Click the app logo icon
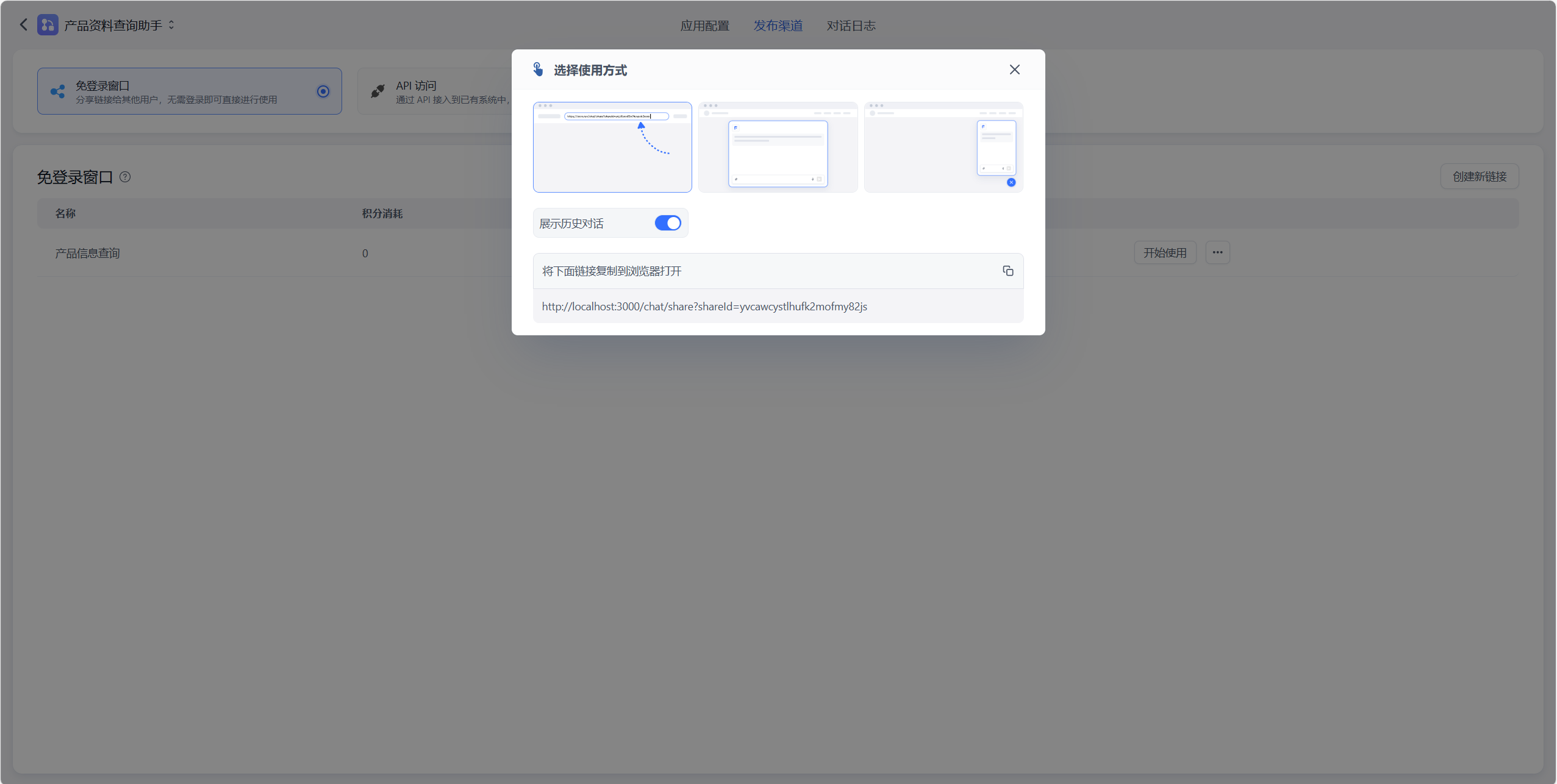The image size is (1557, 784). coord(48,25)
